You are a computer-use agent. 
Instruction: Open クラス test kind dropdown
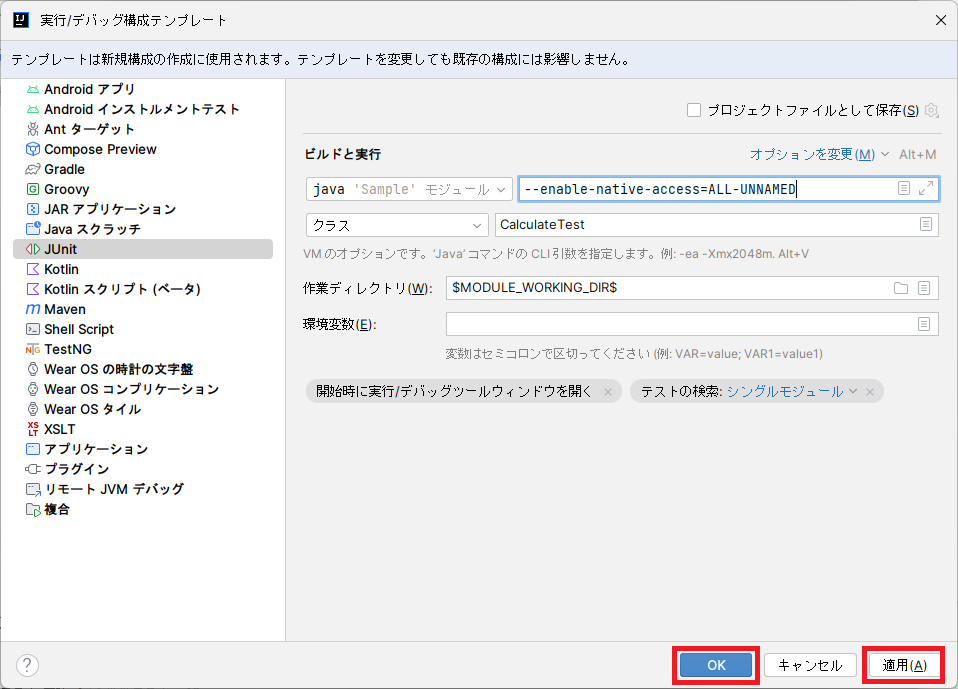[397, 225]
